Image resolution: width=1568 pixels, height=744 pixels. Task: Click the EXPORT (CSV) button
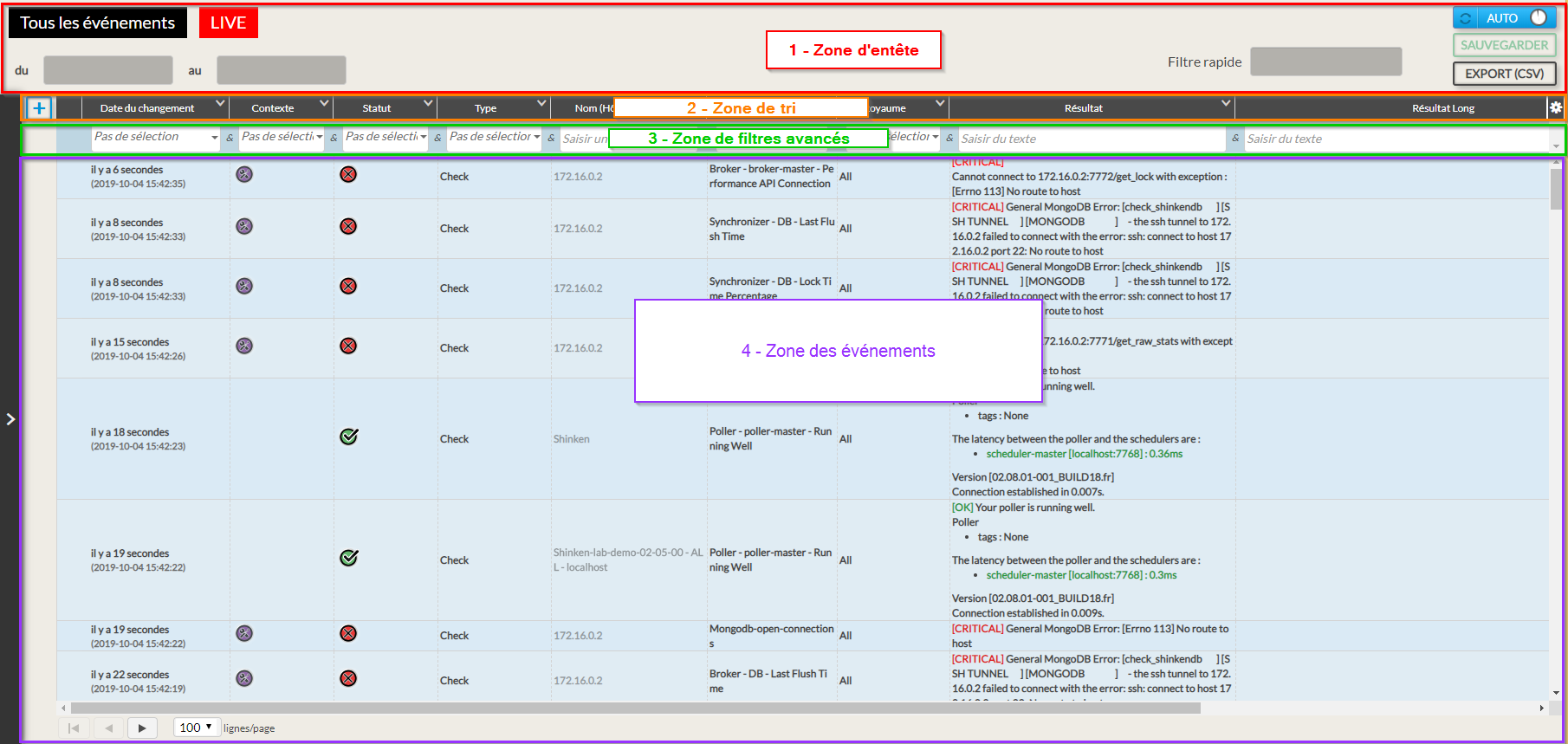1504,74
